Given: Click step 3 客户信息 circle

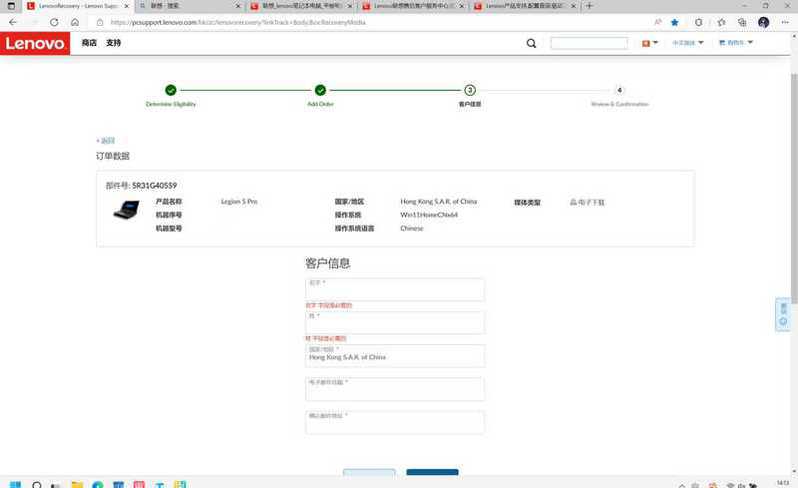Looking at the screenshot, I should click(470, 90).
